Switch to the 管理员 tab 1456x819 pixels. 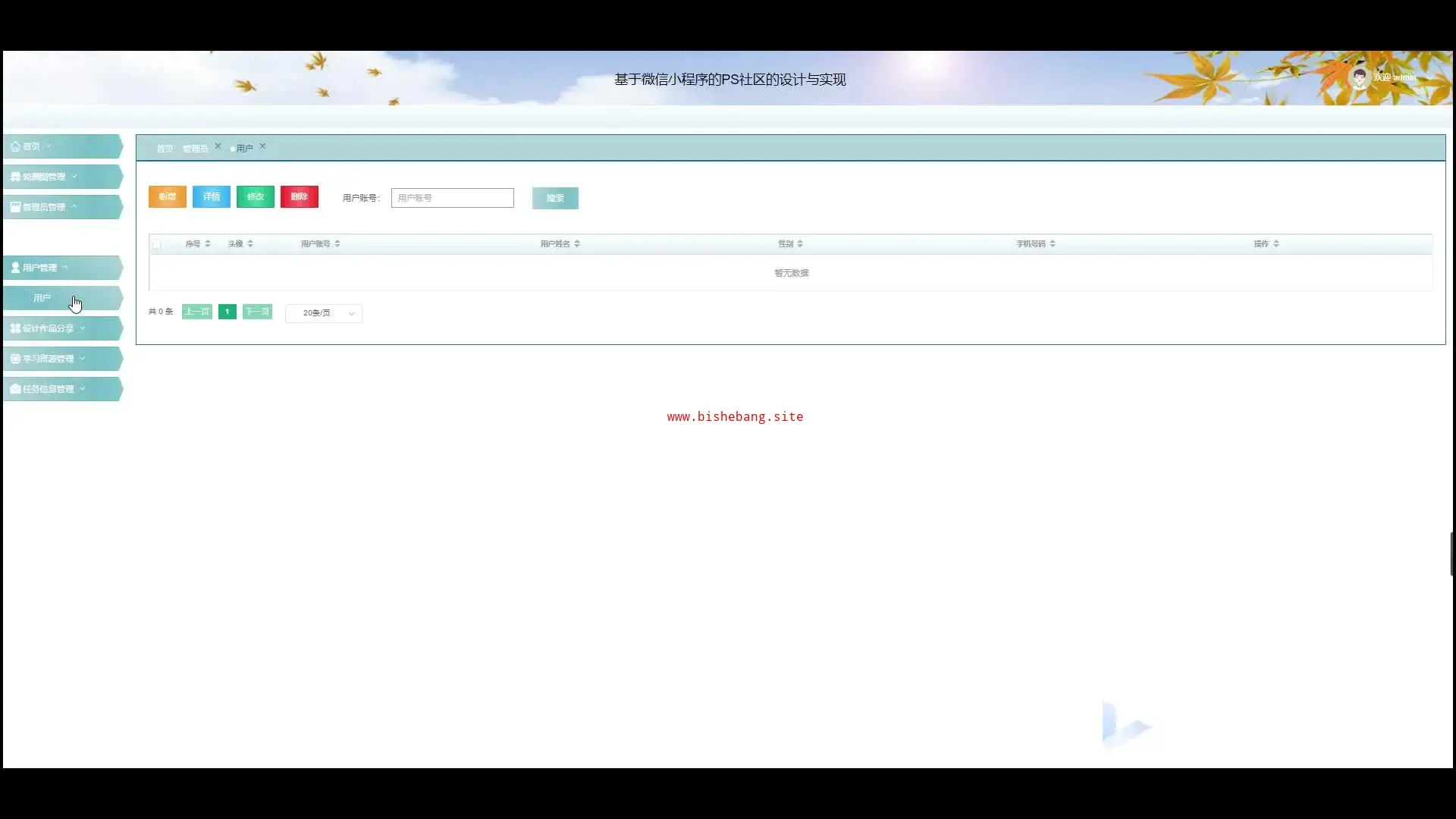pos(195,149)
